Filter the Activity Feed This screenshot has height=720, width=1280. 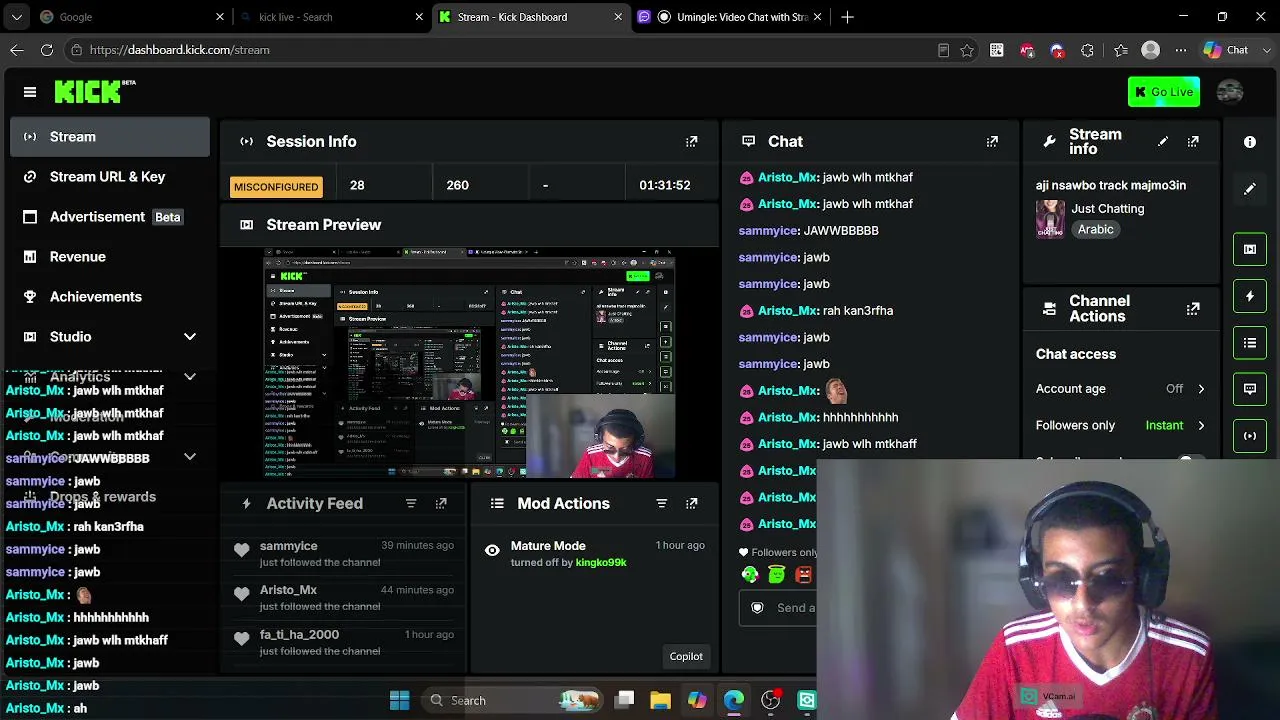click(411, 504)
